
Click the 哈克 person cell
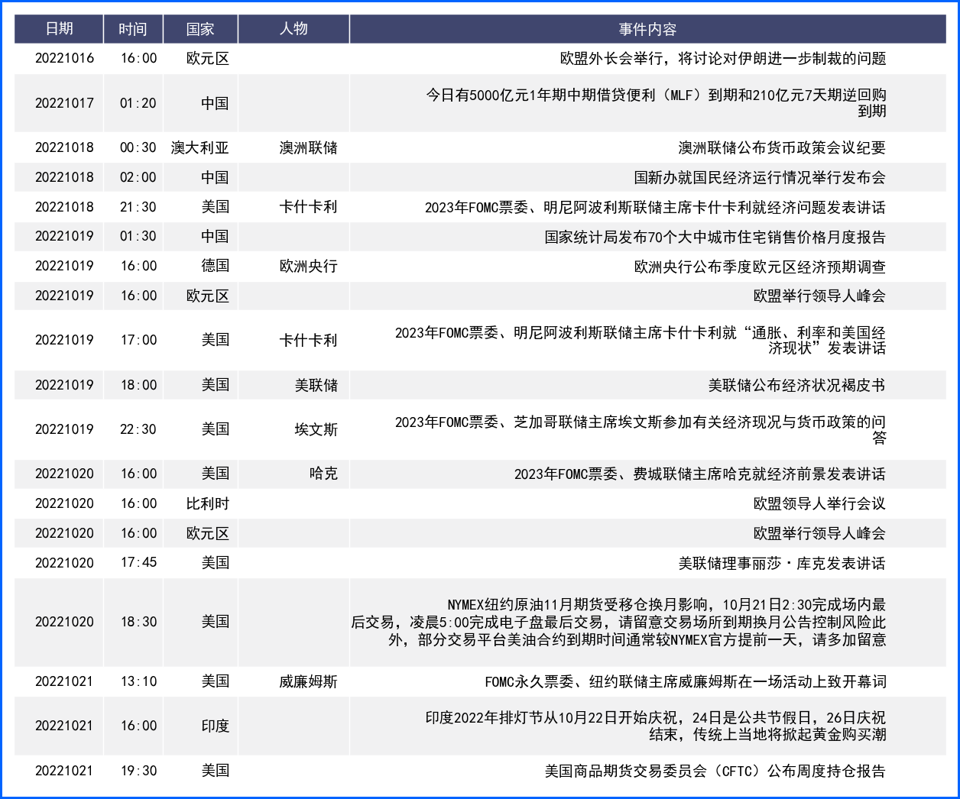[323, 473]
